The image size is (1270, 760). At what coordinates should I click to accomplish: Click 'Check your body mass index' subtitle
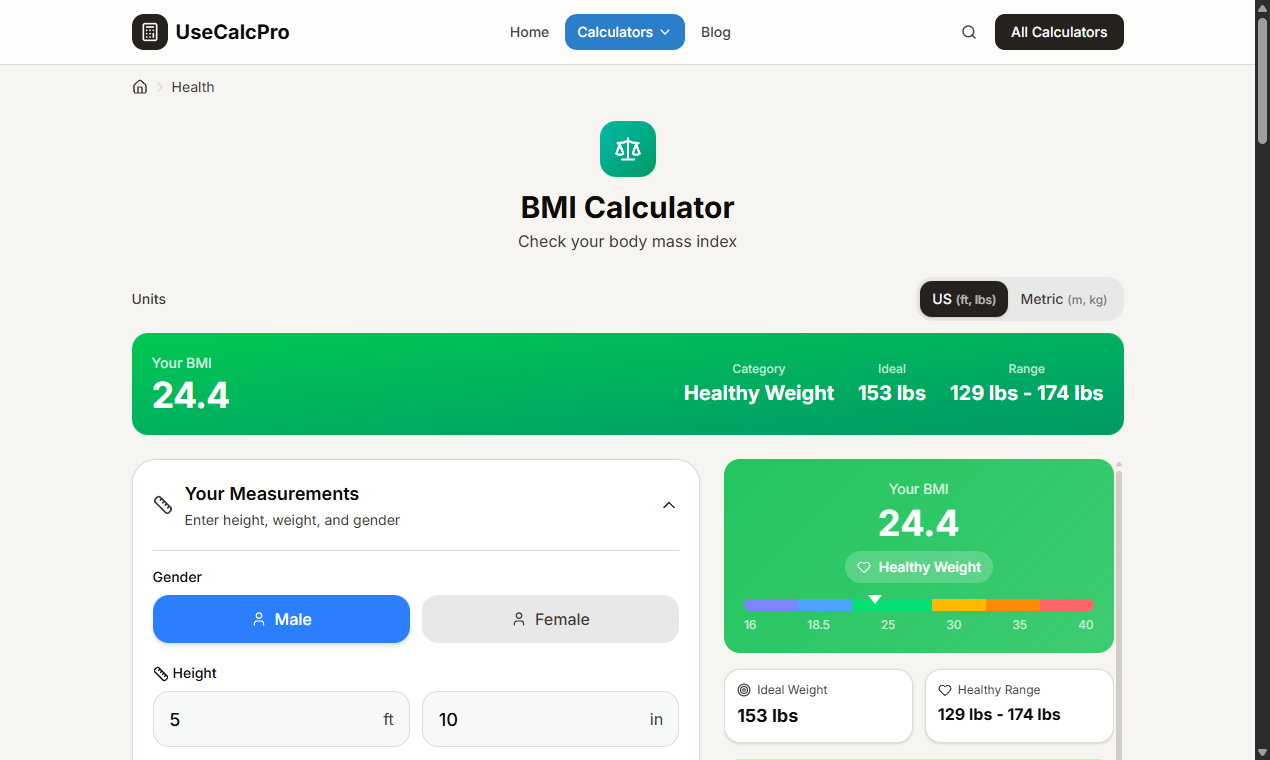click(x=628, y=242)
